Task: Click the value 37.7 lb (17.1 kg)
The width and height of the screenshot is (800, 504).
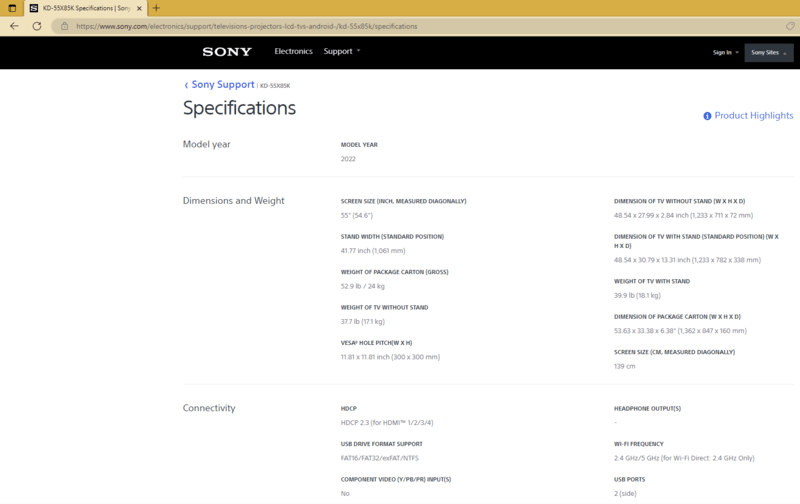Action: click(363, 322)
